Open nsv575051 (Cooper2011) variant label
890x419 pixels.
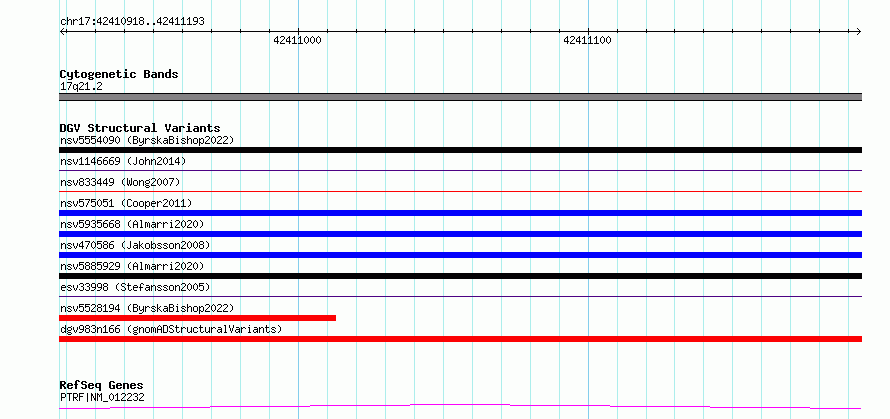tap(126, 203)
